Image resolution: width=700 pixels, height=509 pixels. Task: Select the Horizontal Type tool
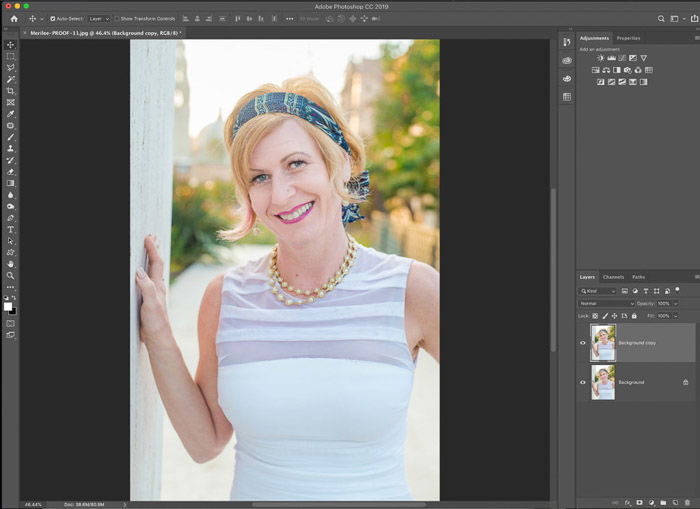tap(10, 229)
